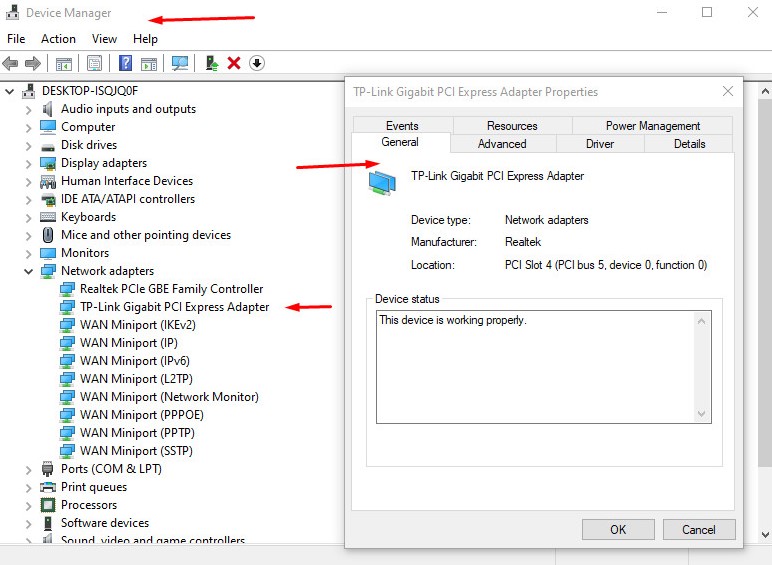Click Show/Hide Console Tree toolbar icon

64,63
